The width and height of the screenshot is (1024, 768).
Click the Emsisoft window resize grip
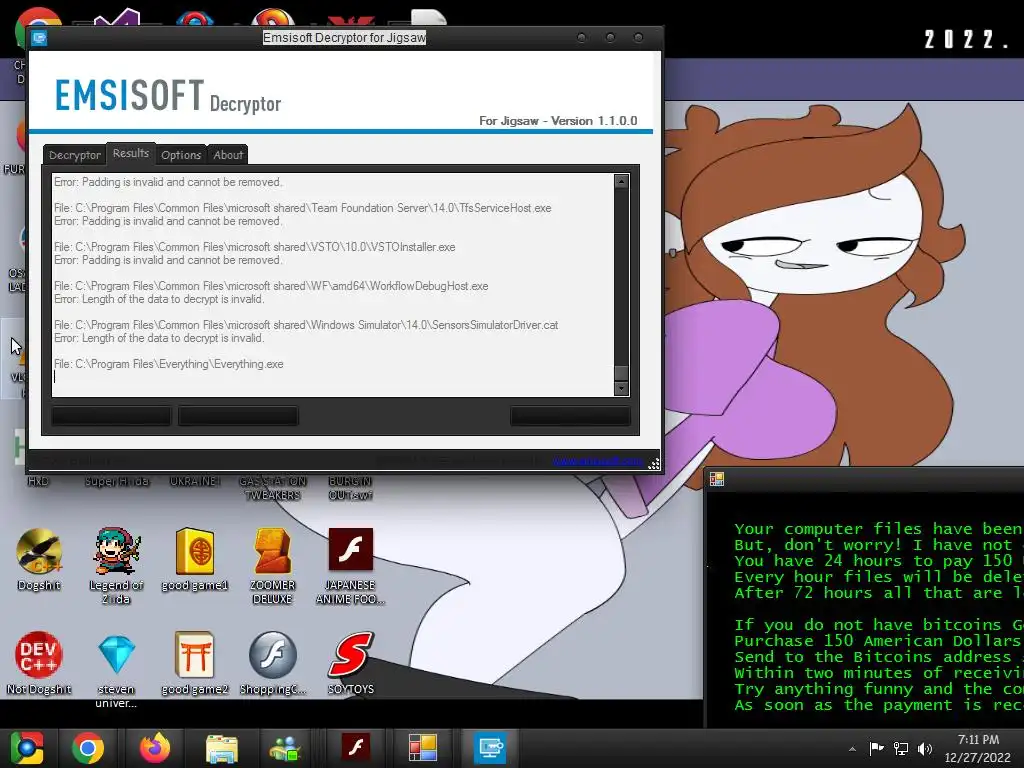[x=654, y=463]
